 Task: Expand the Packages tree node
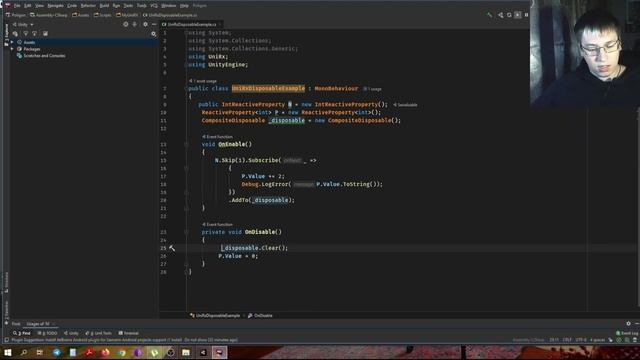[x=12, y=49]
